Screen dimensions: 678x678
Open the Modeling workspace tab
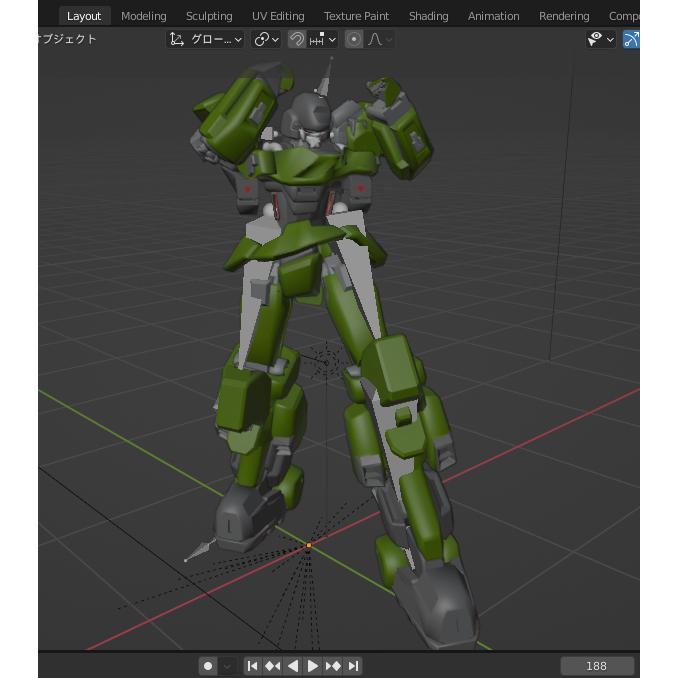pos(144,16)
